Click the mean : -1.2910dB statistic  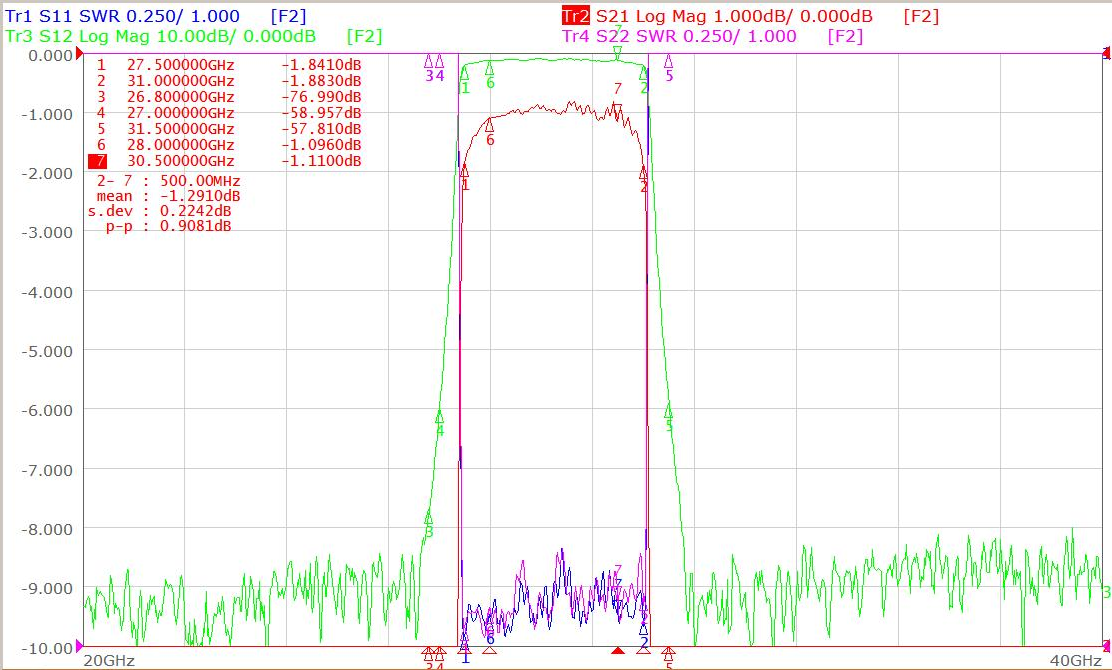click(168, 196)
